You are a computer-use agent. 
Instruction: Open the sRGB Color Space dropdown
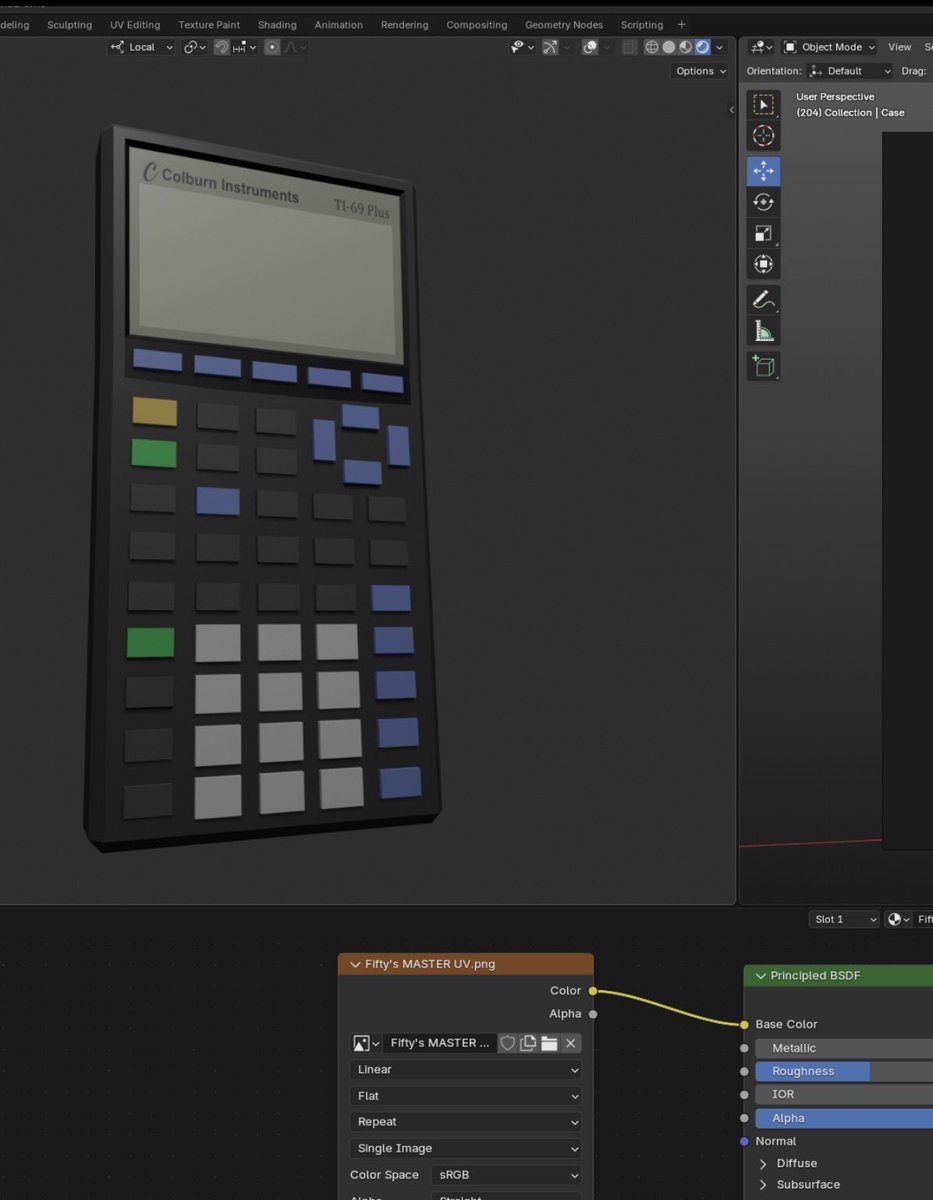click(x=506, y=1175)
